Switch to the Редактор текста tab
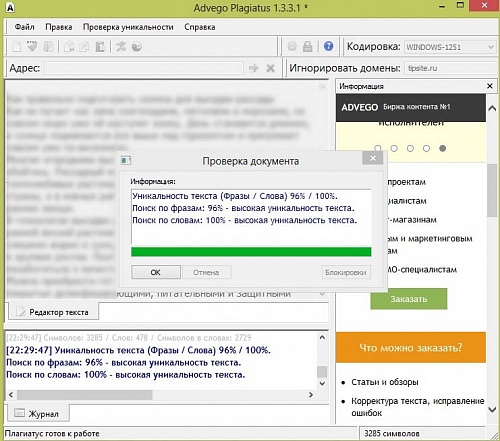 [x=54, y=312]
